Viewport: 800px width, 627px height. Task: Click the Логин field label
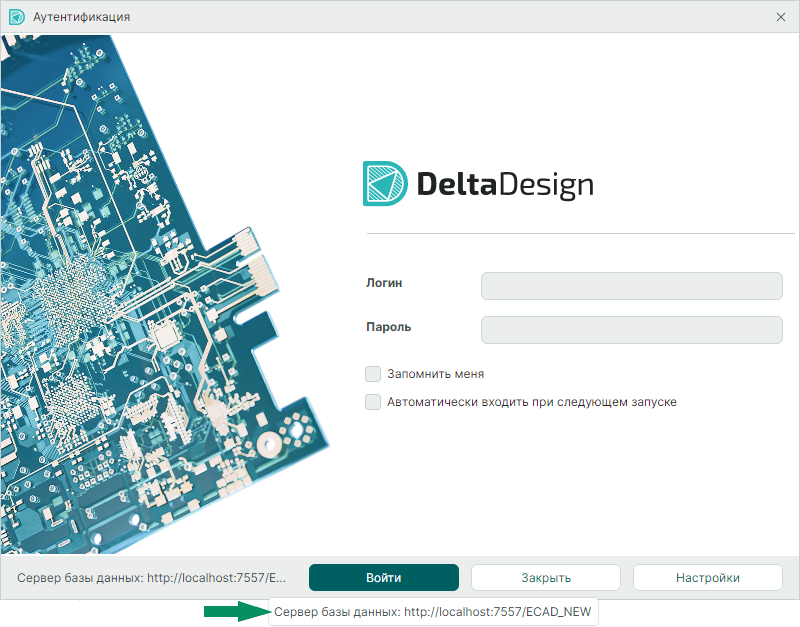point(385,283)
